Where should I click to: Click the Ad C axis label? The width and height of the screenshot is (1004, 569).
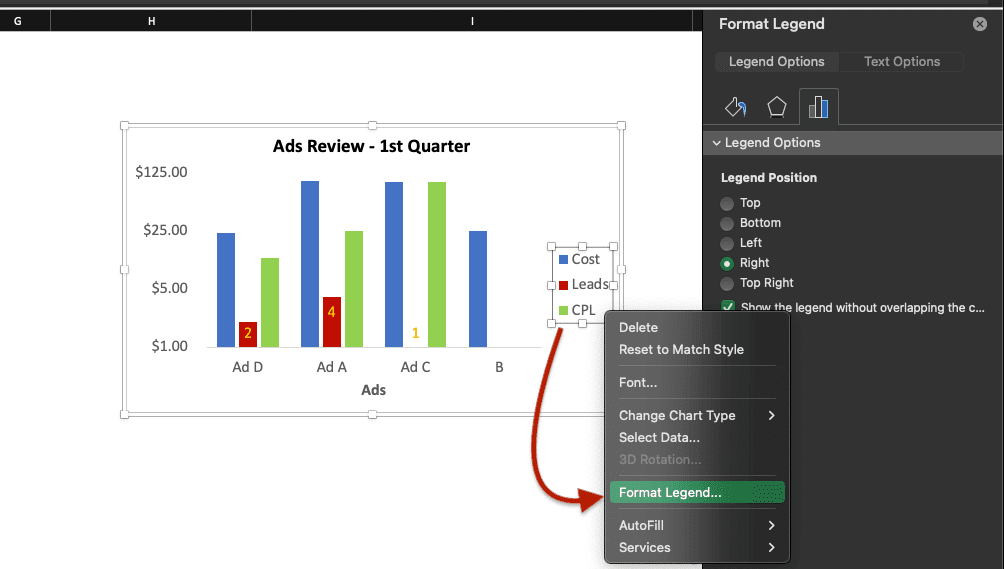[x=416, y=367]
